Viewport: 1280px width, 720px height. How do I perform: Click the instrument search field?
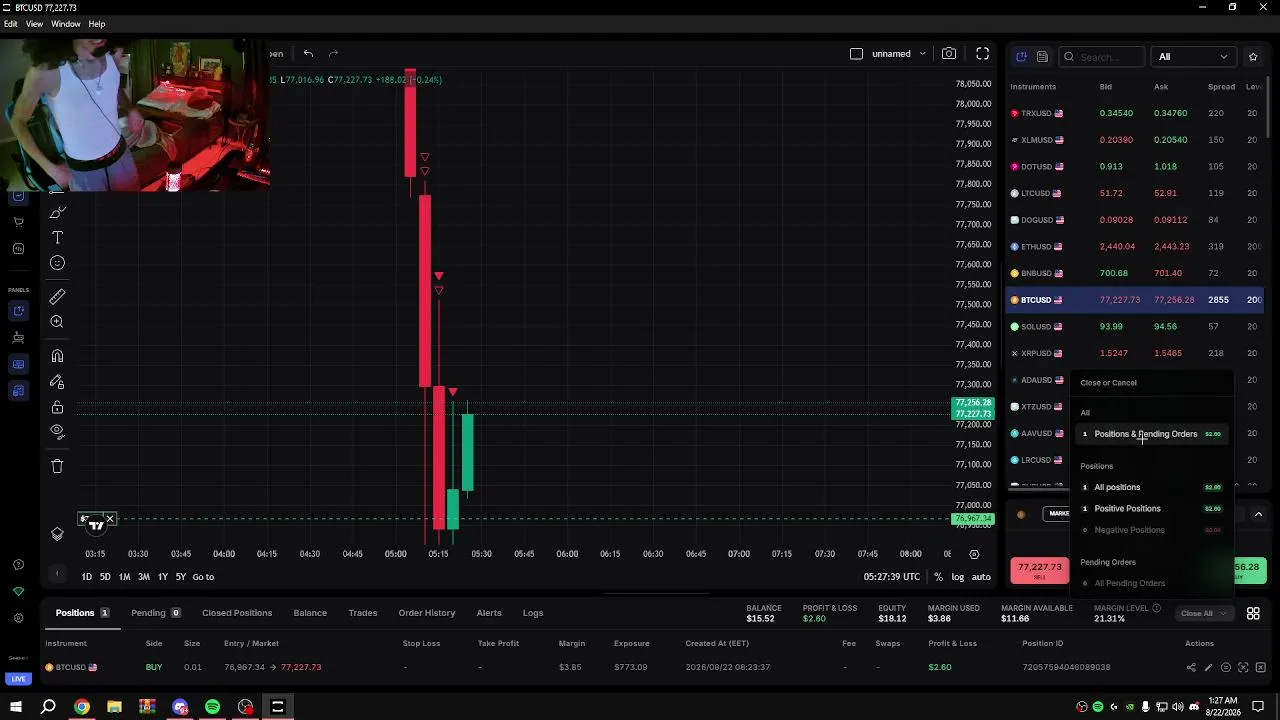click(1101, 57)
